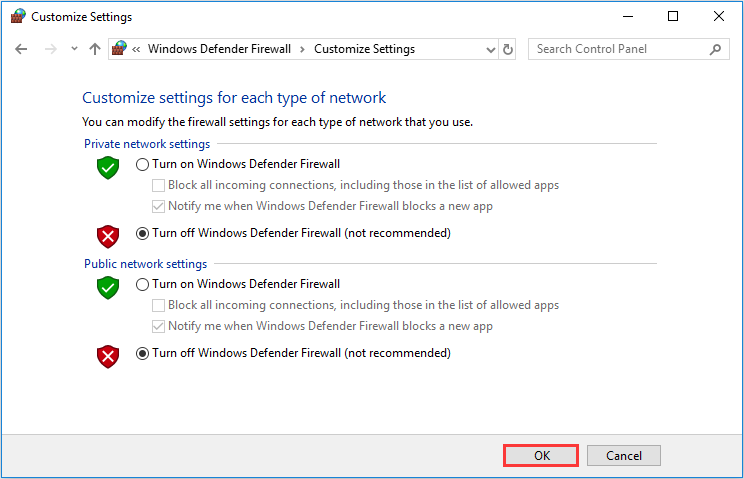Check Block all incoming connections under Public

[x=158, y=305]
